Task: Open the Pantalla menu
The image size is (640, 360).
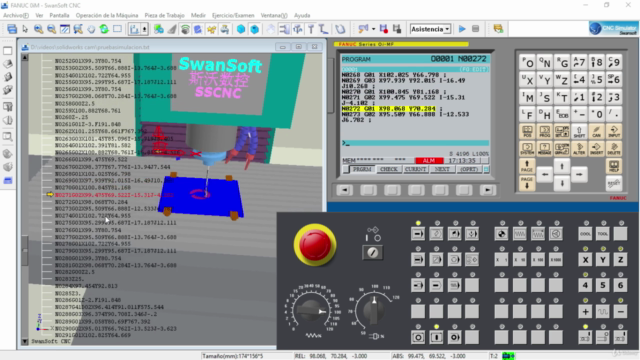Action: point(59,15)
